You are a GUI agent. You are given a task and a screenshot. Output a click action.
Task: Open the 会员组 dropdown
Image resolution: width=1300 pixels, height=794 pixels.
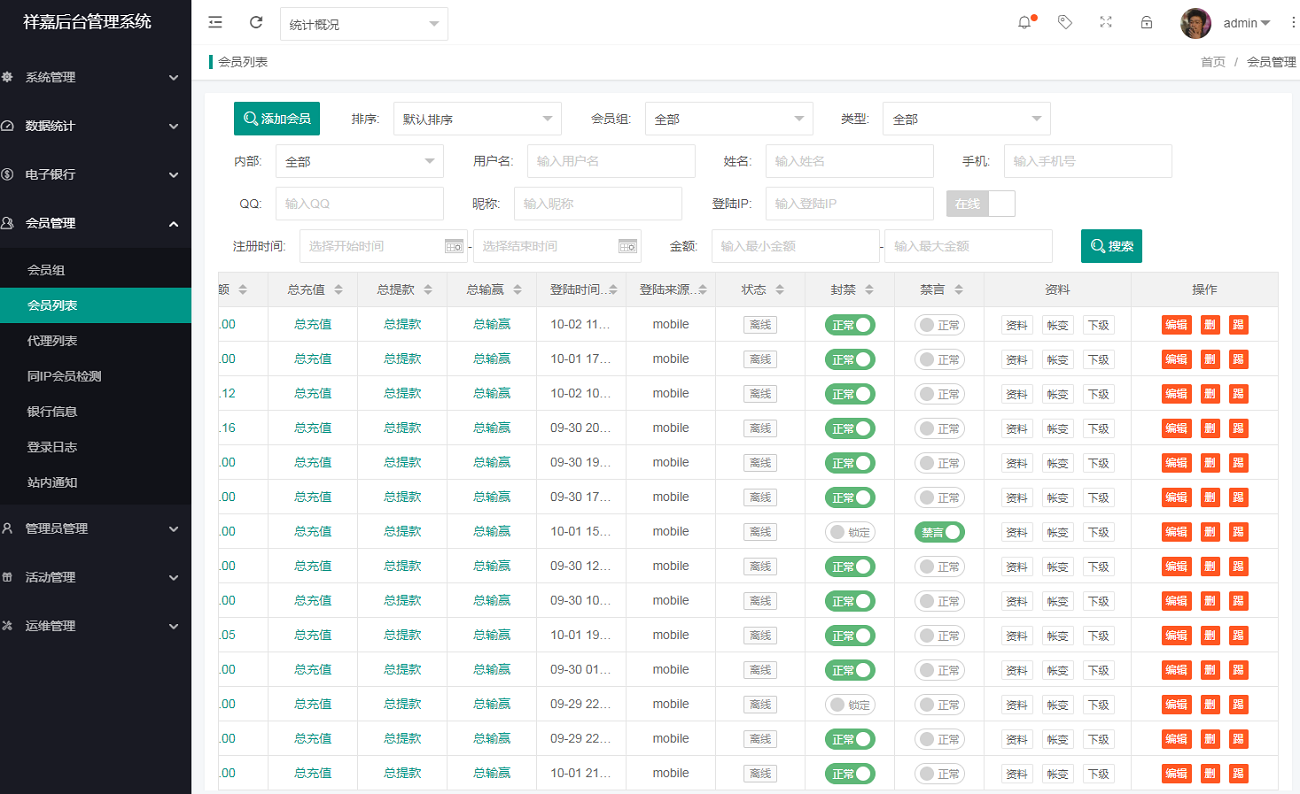click(x=728, y=119)
